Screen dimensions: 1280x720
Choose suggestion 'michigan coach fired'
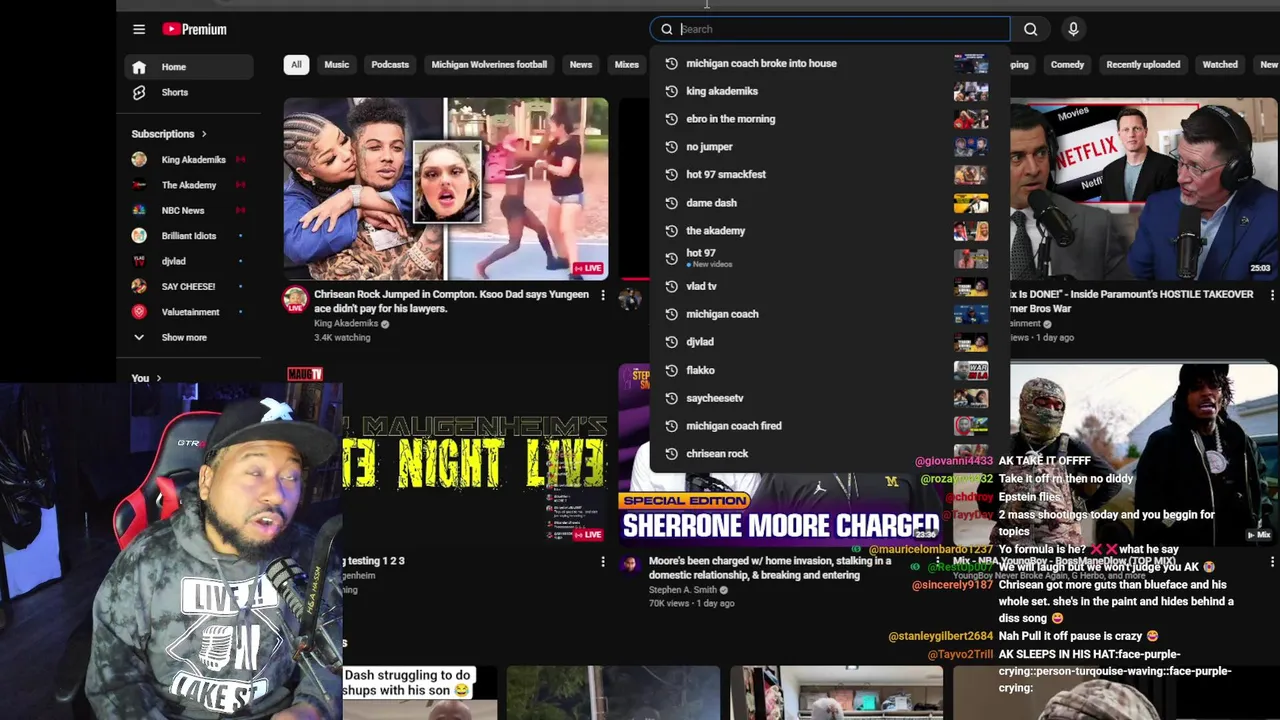pos(829,426)
